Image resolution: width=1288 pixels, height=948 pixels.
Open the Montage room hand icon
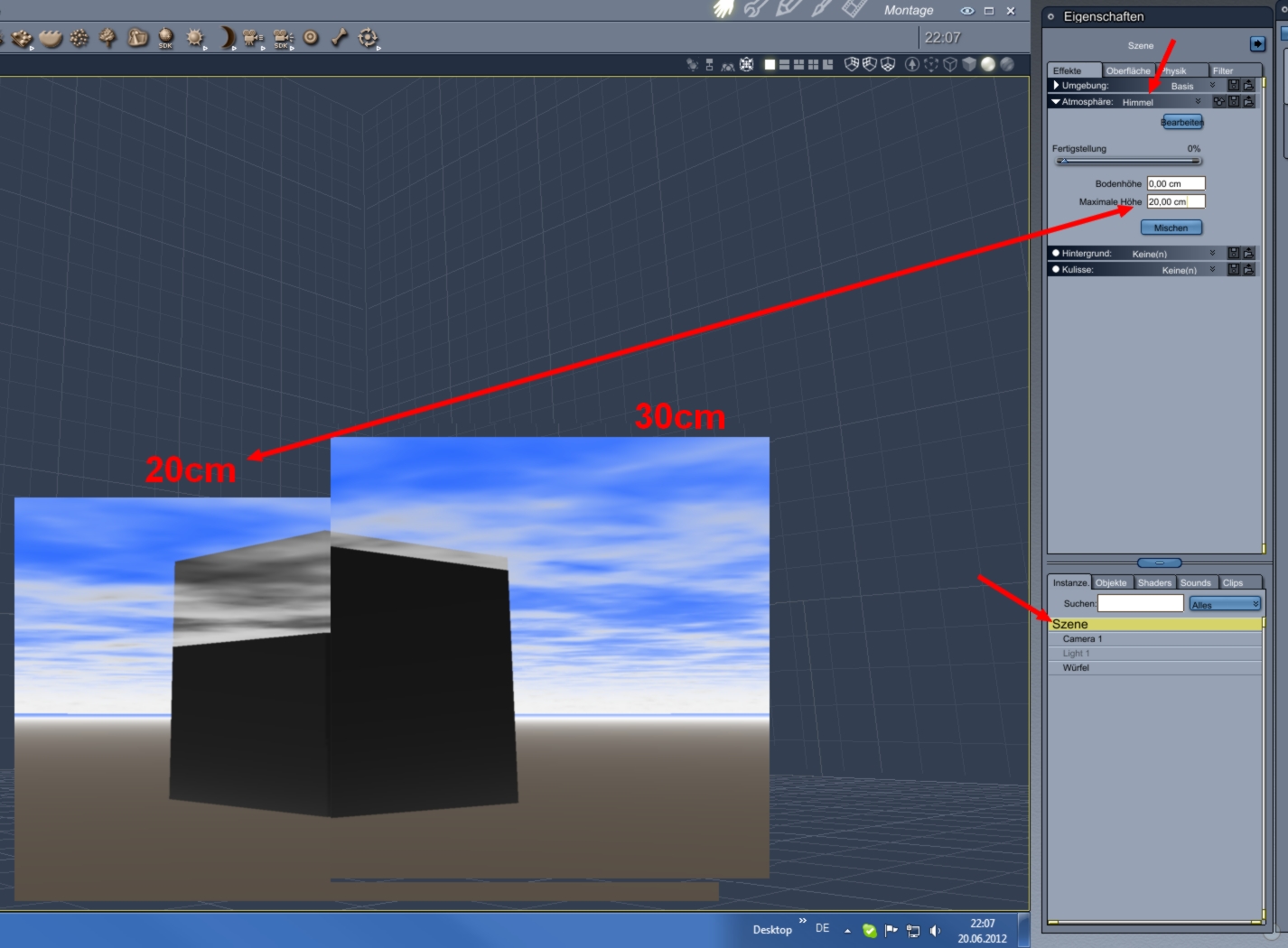point(723,9)
